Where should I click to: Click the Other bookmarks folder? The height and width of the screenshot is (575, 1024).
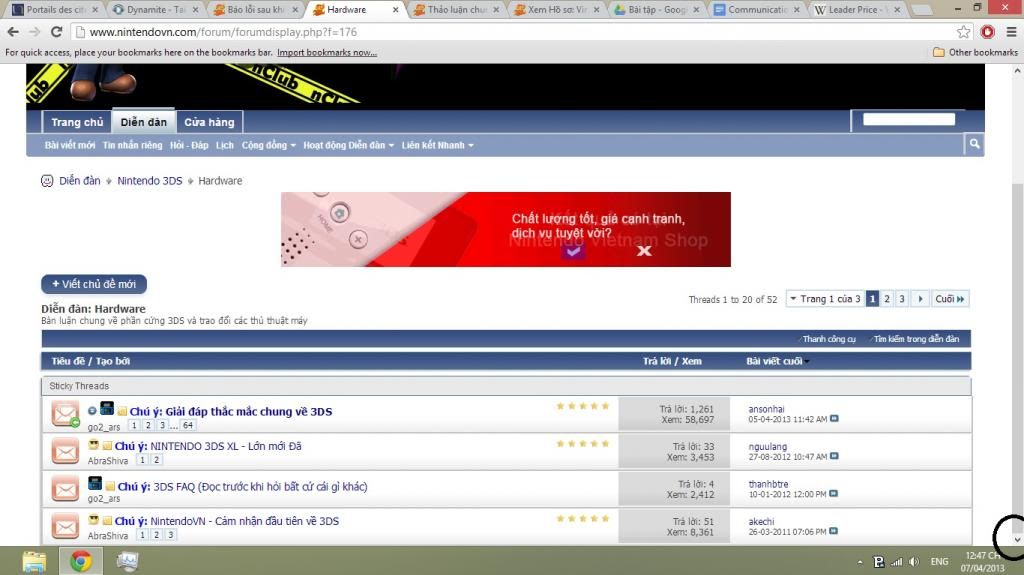click(975, 52)
